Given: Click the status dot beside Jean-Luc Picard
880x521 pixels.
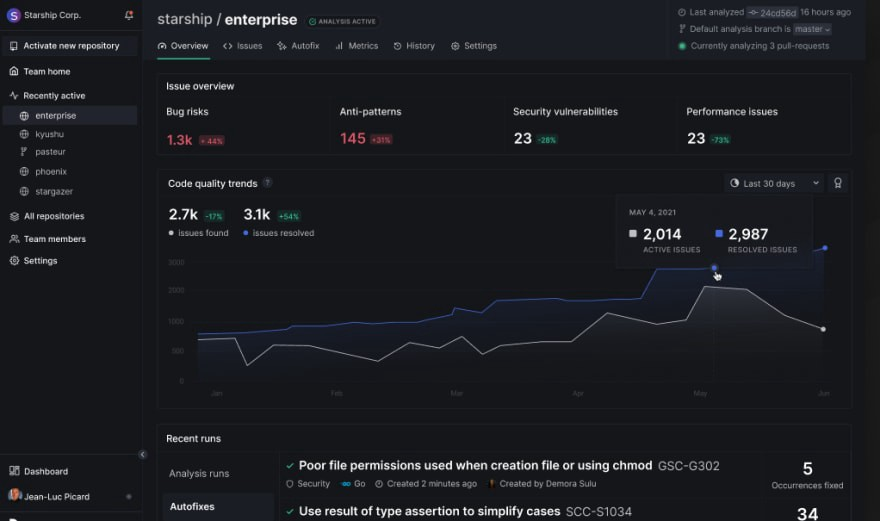Looking at the screenshot, I should point(128,496).
